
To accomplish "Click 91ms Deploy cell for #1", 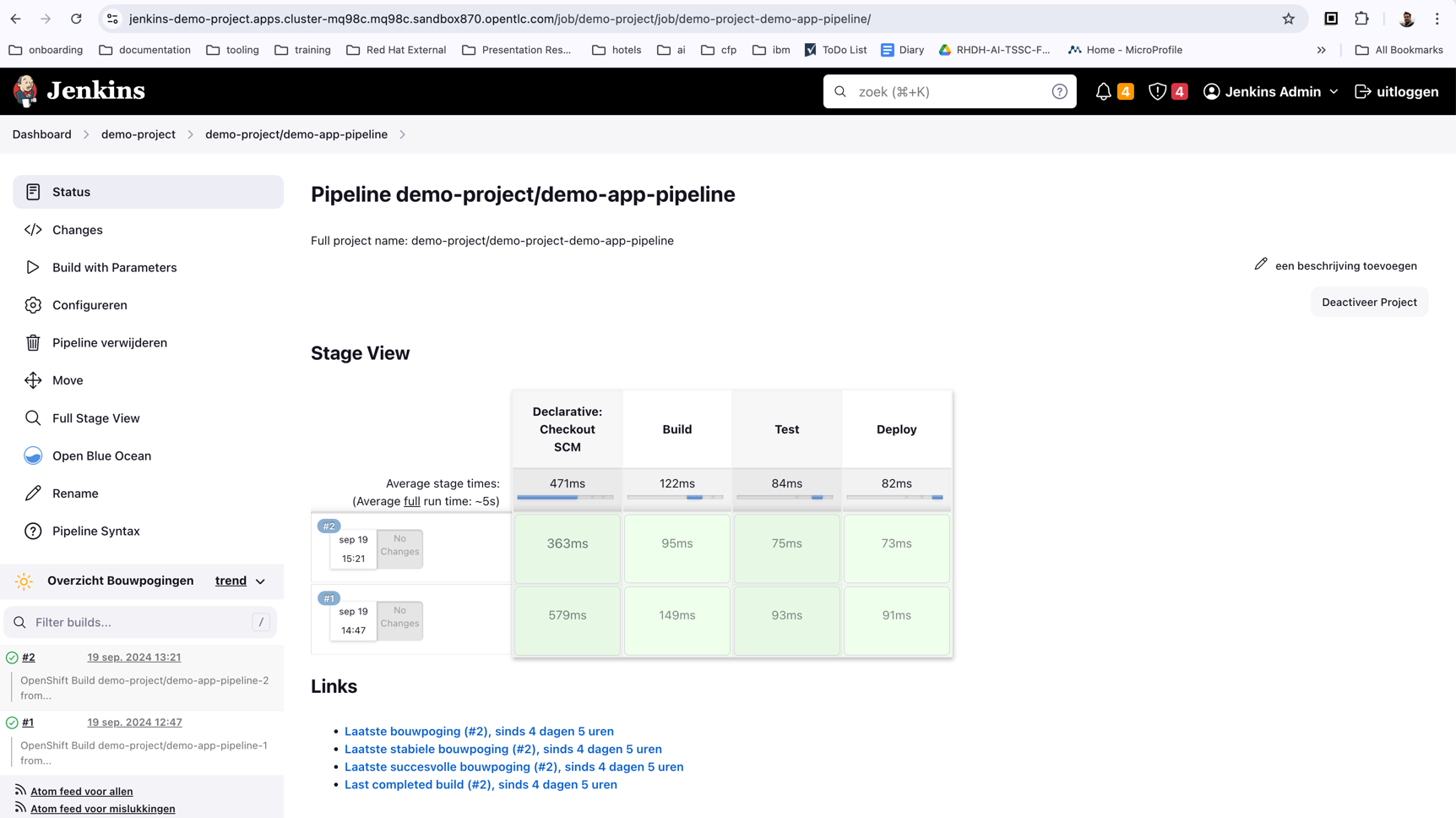I will click(x=897, y=619).
